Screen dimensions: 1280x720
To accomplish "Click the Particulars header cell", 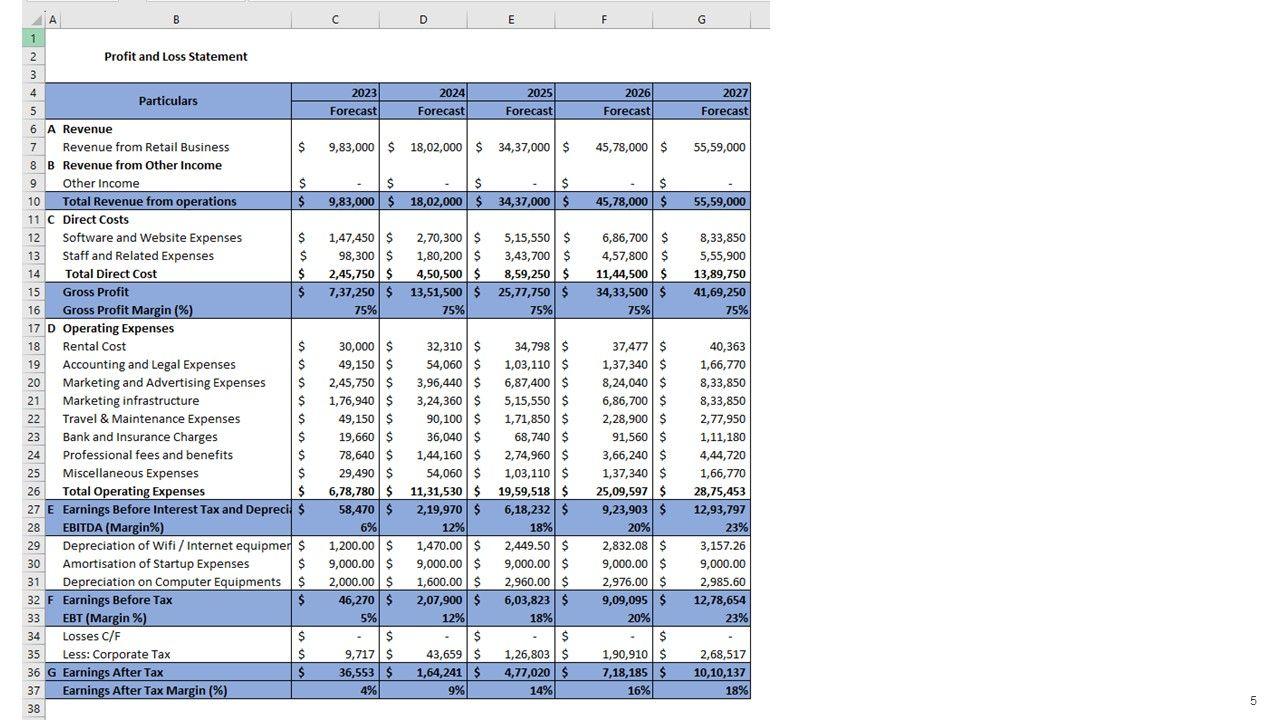I will 168,101.
